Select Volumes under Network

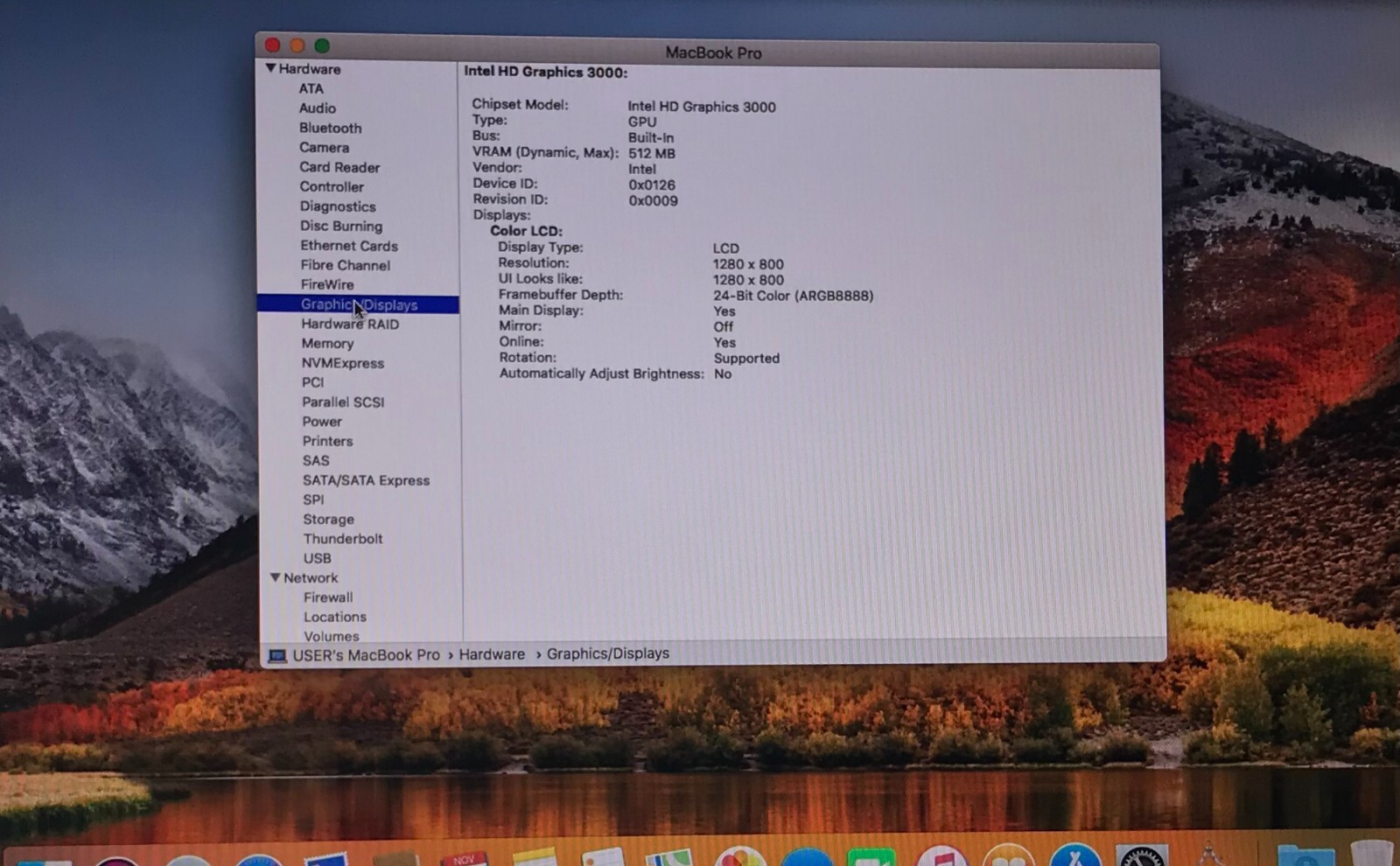332,636
